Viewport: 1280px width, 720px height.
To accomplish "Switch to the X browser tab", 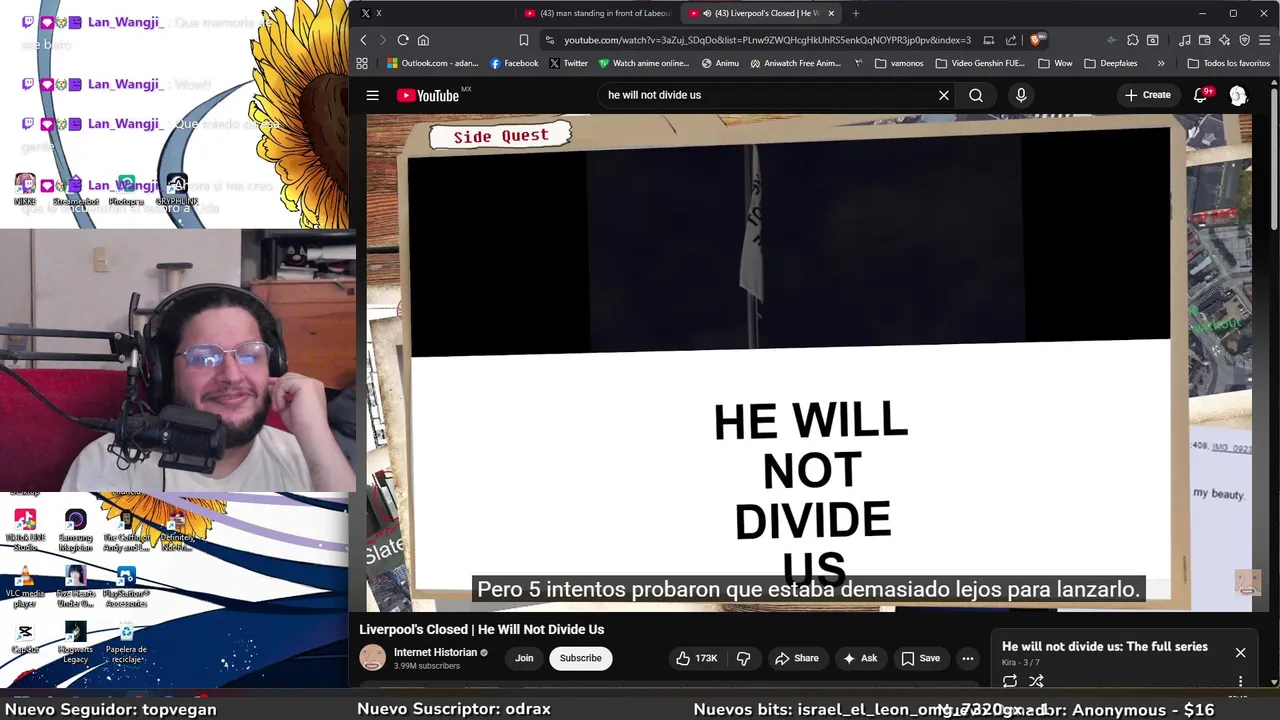I will coord(435,13).
